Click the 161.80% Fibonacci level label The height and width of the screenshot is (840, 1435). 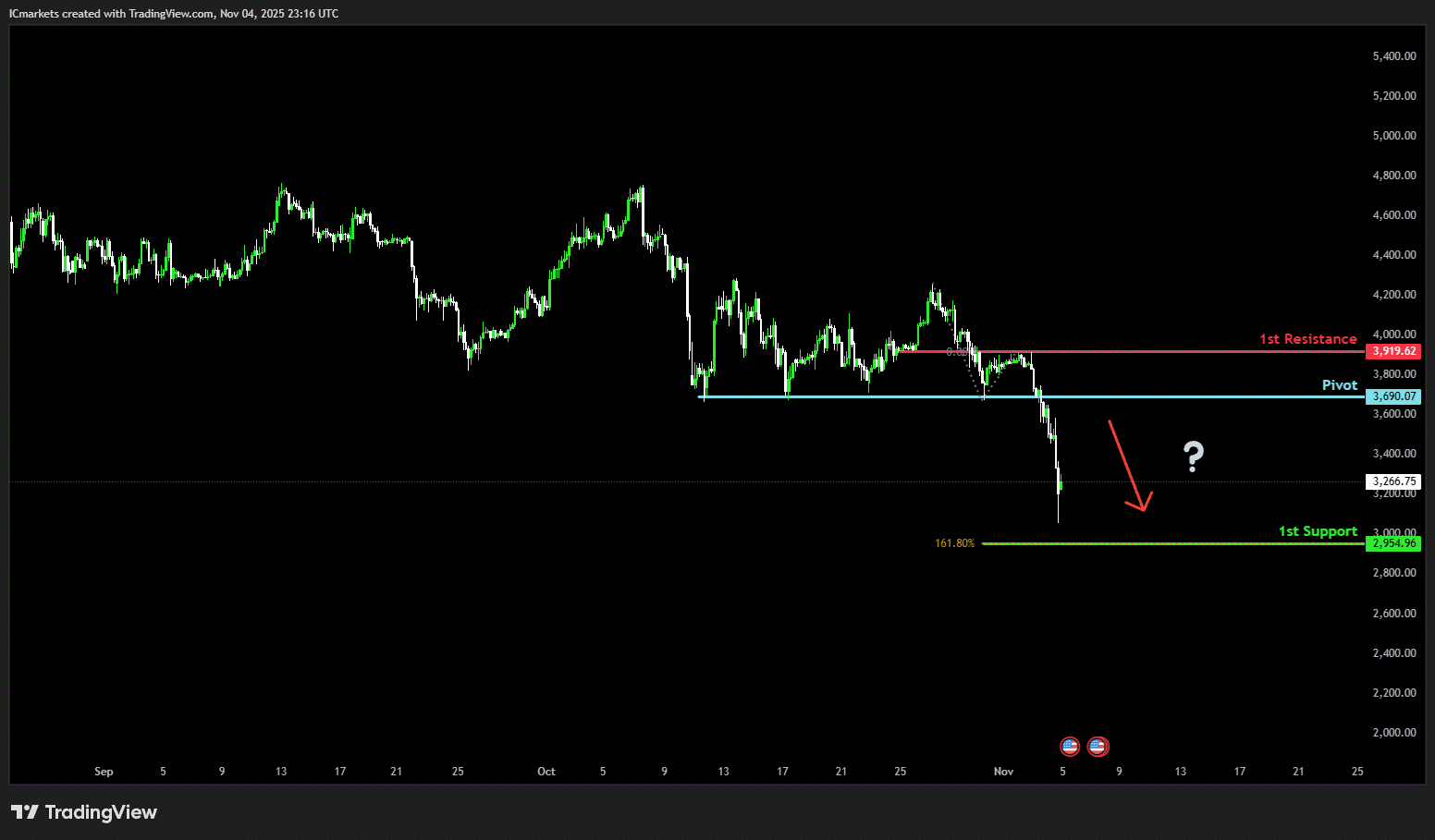click(x=954, y=543)
